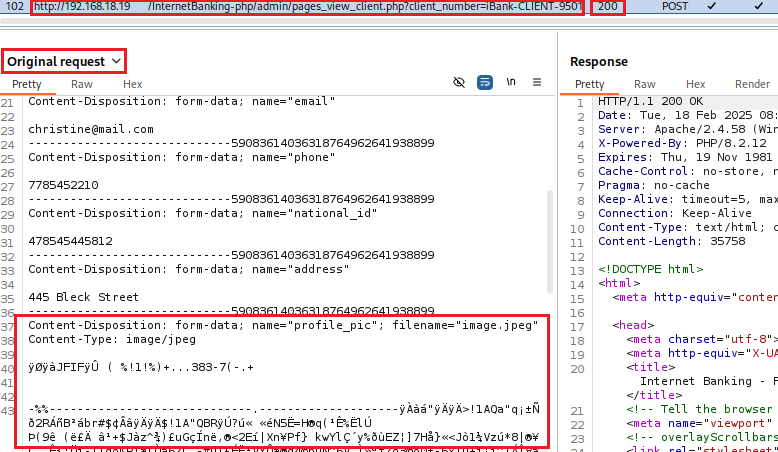Click the Cache-Control response header
This screenshot has height=452, width=778.
[688, 171]
